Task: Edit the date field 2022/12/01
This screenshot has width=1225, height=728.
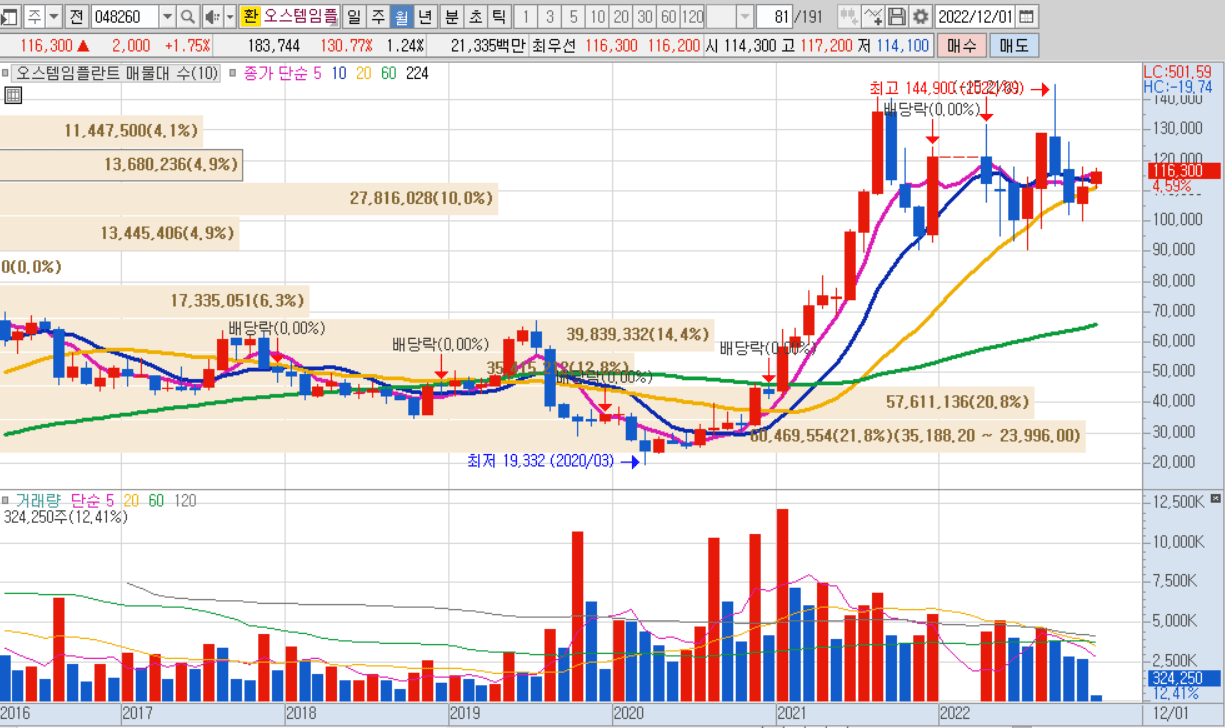Action: point(975,17)
